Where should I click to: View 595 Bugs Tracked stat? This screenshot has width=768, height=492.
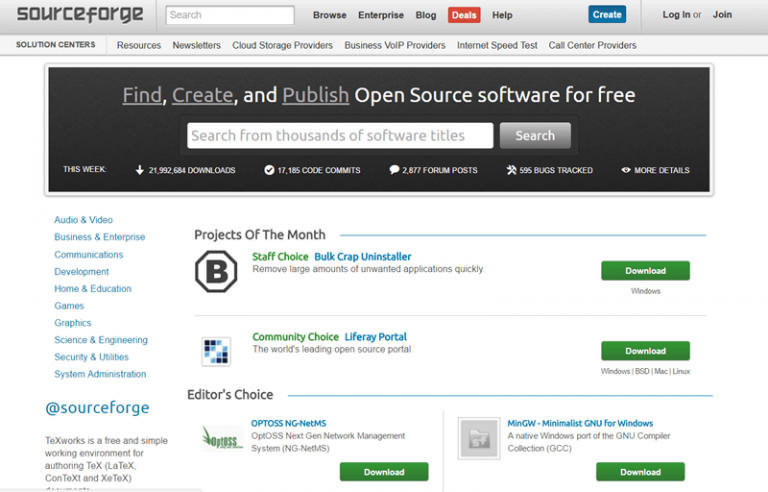coord(556,170)
